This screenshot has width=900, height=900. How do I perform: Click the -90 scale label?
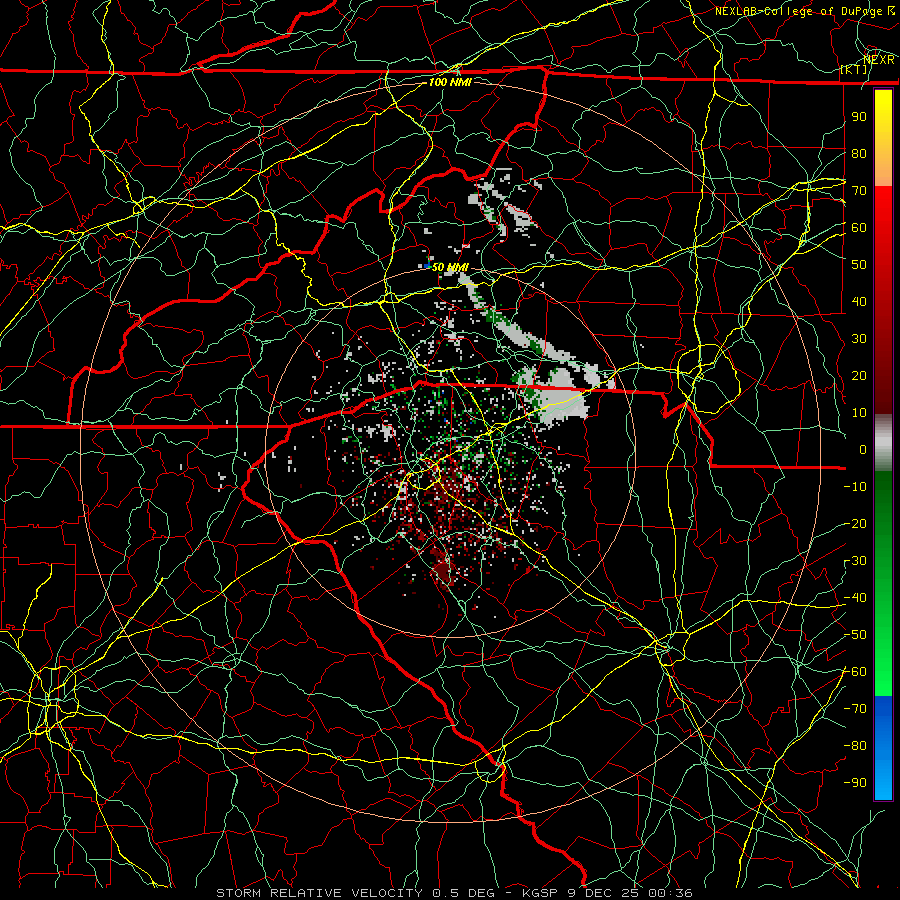point(855,783)
